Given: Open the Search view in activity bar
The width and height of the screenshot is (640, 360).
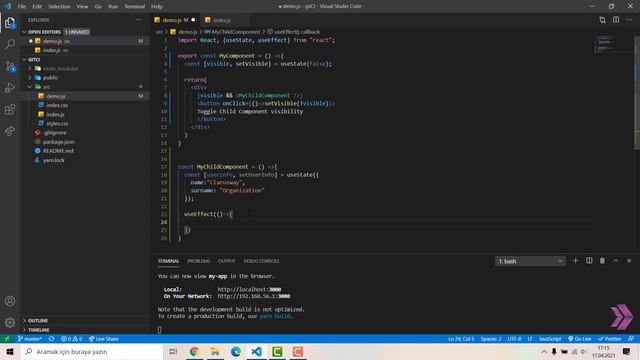Looking at the screenshot, I should [10, 44].
